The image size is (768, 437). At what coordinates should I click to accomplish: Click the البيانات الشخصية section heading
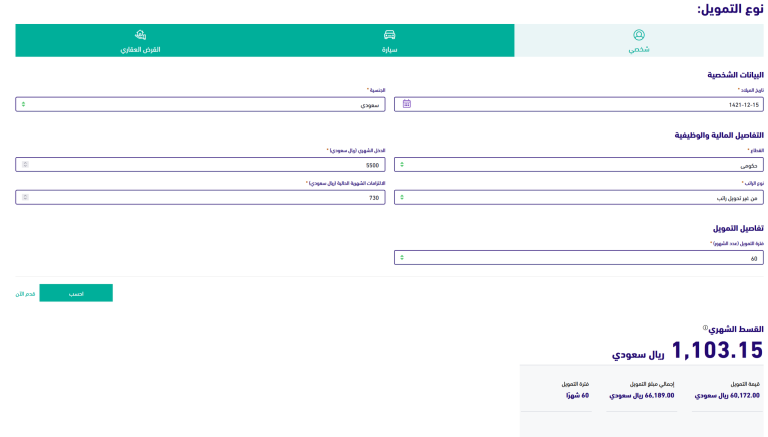[x=735, y=75]
